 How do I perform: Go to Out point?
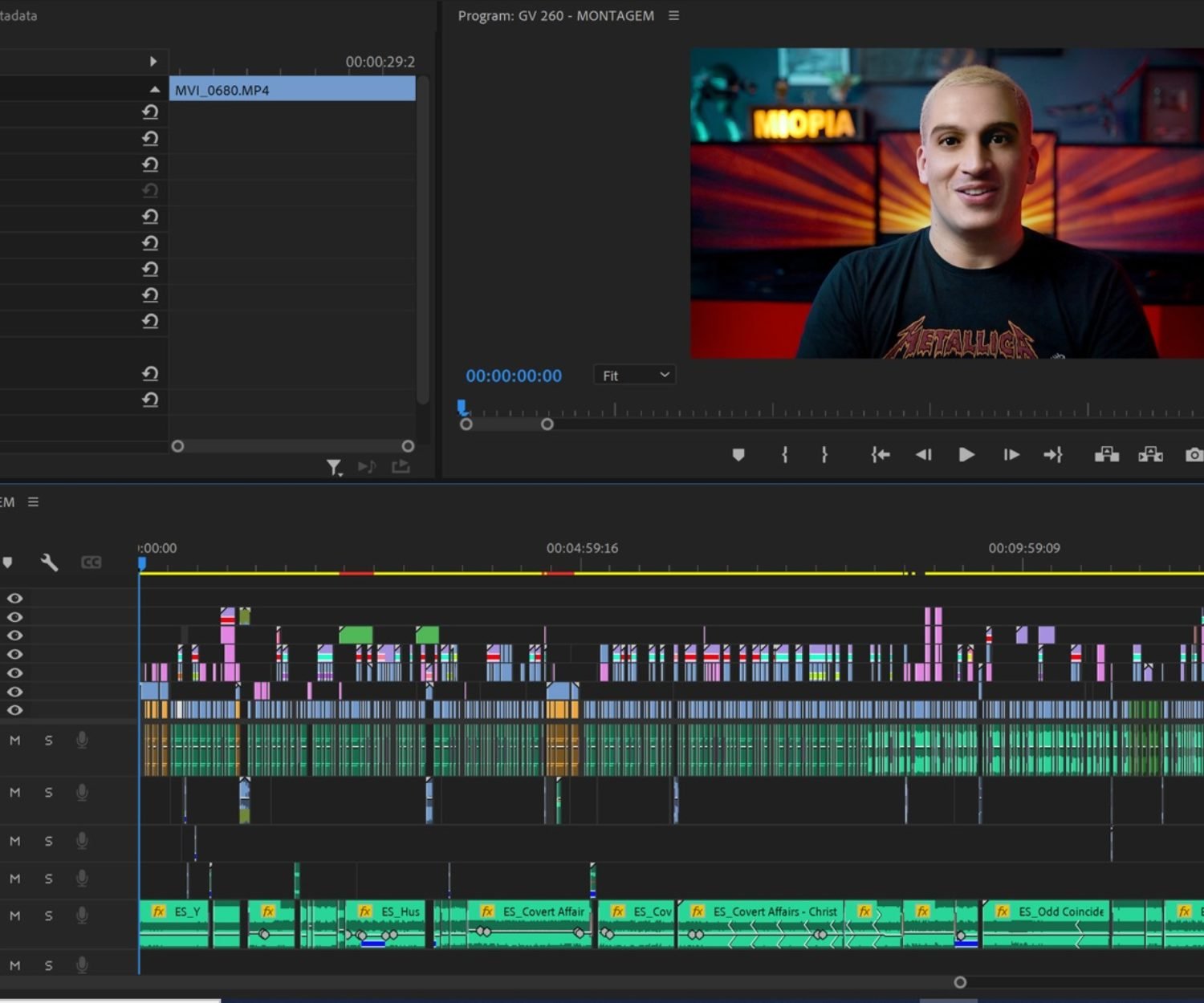1053,455
